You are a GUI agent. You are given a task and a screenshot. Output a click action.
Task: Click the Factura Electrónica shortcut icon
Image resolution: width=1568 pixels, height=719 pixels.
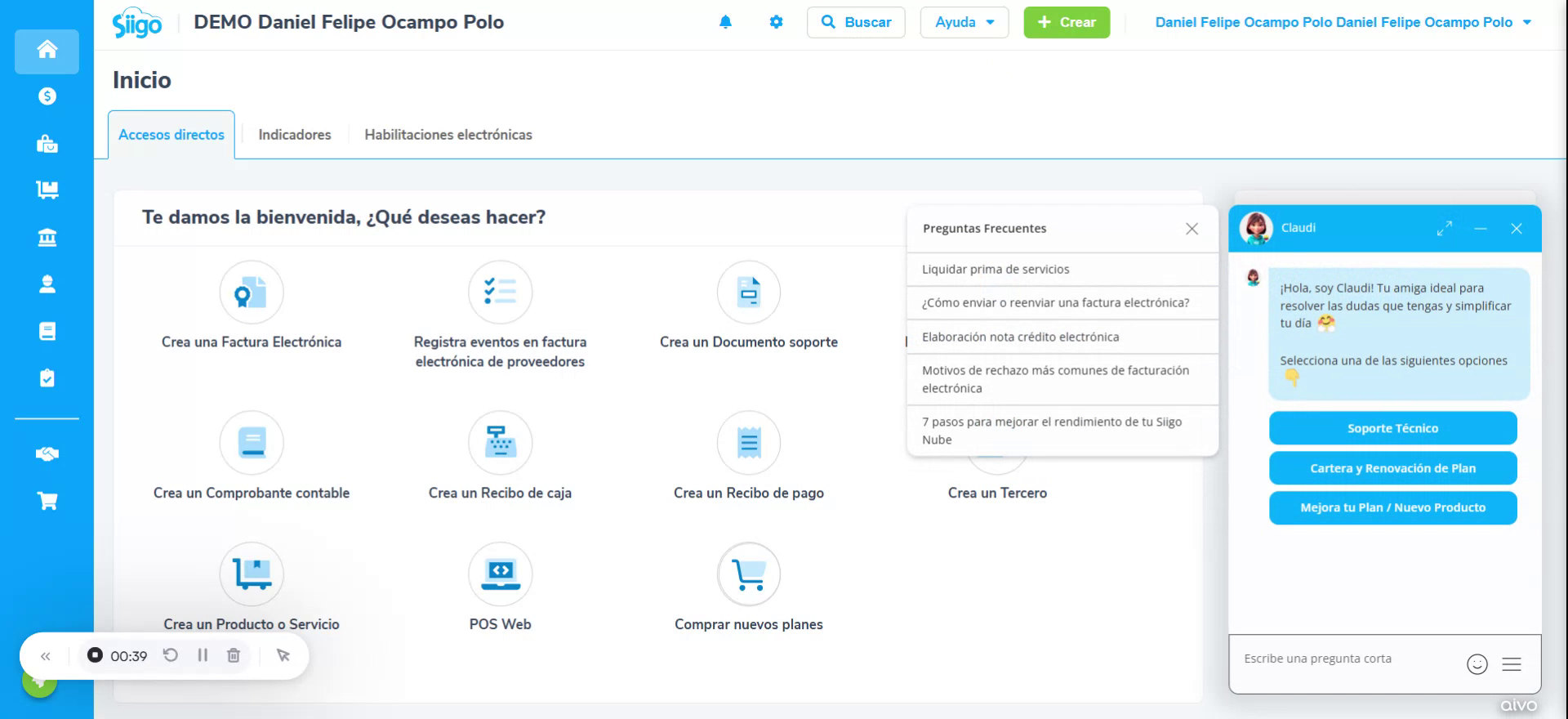(x=252, y=293)
